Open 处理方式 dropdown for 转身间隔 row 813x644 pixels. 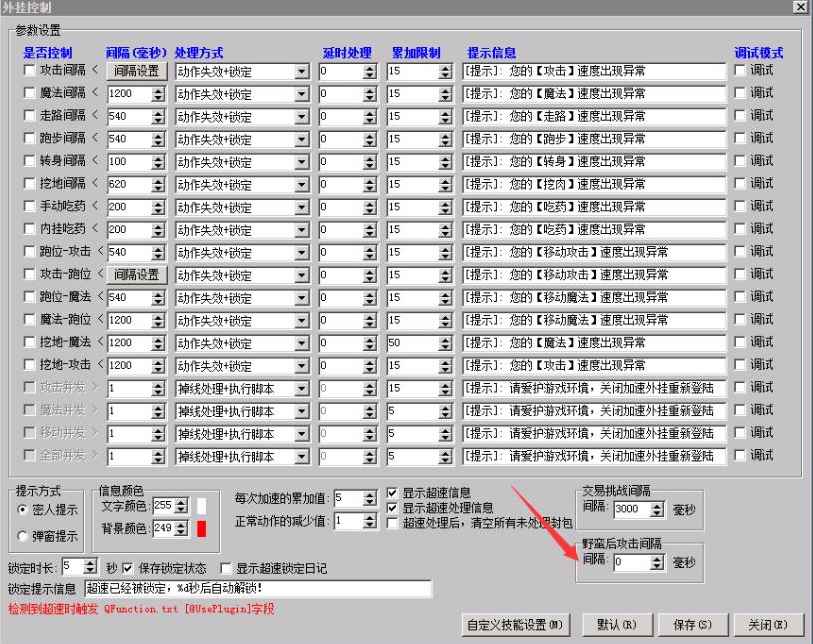click(302, 162)
